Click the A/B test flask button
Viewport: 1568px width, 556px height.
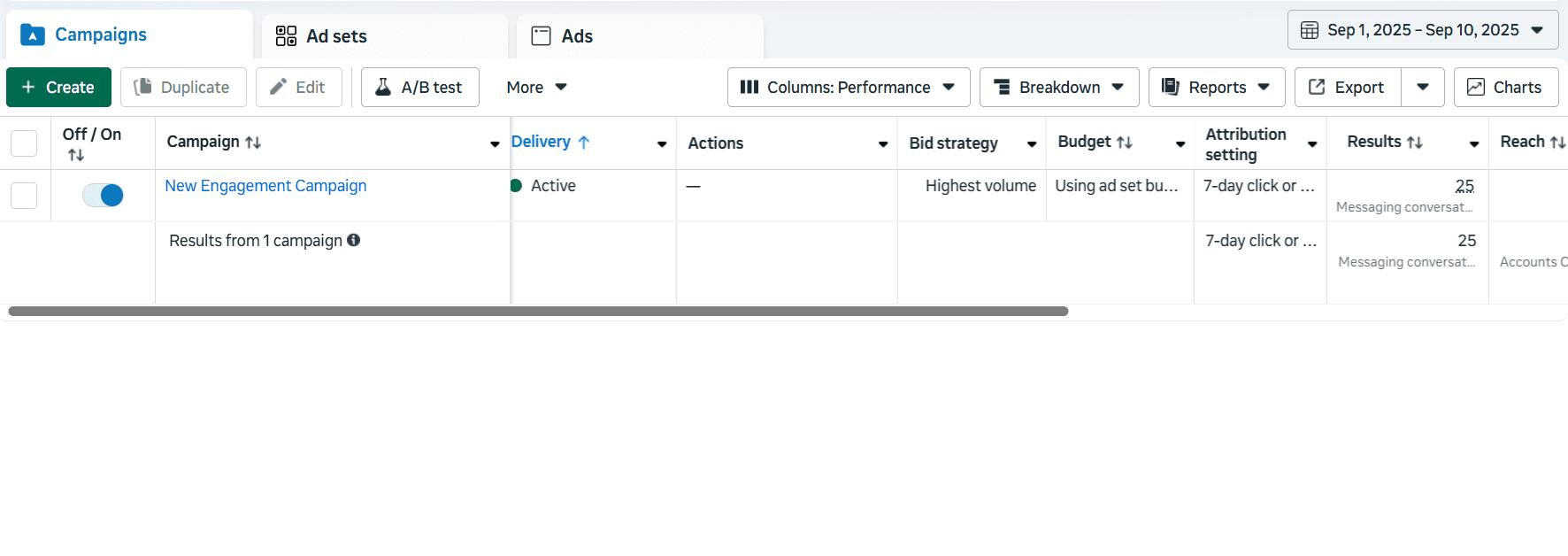point(419,87)
